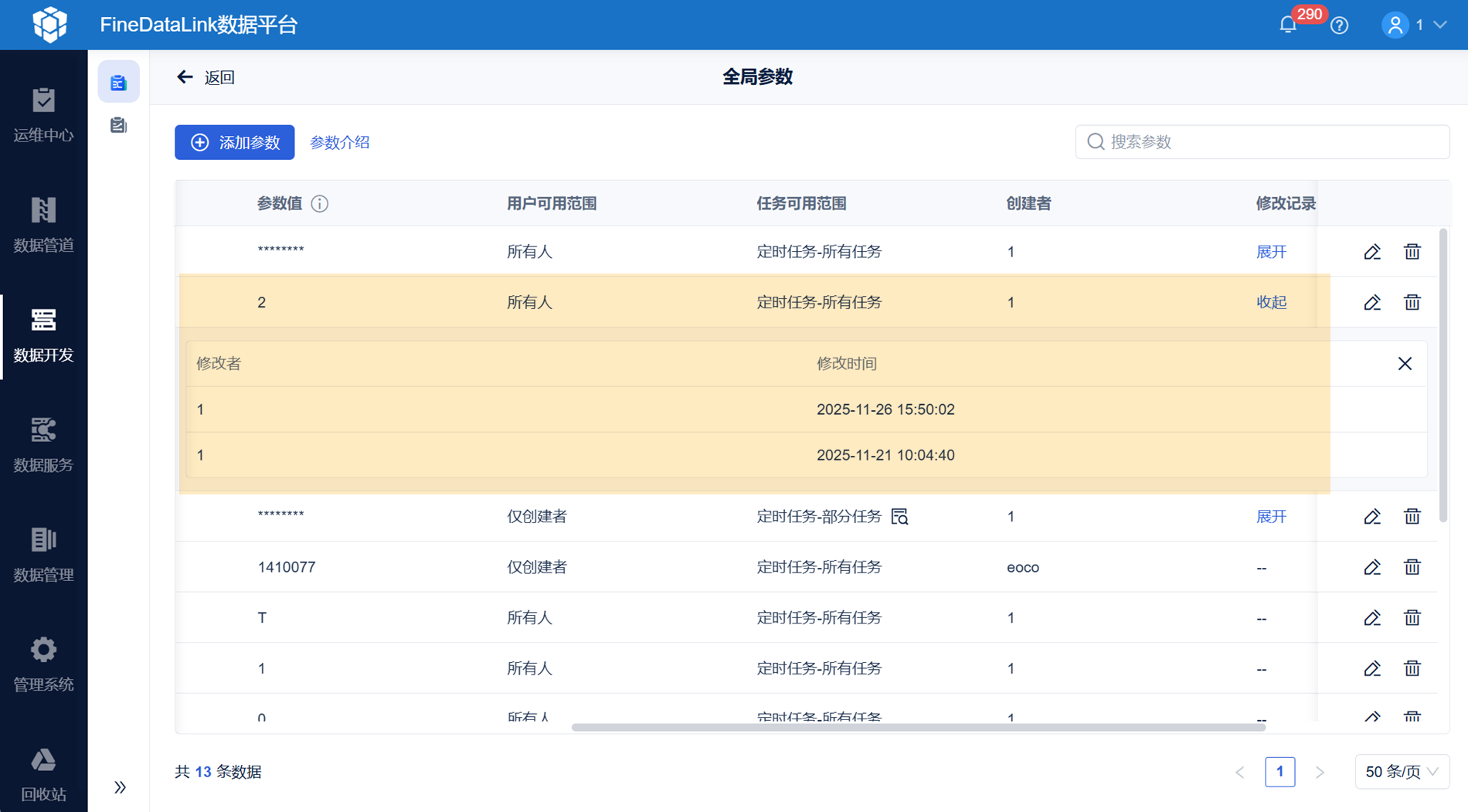Delete the 定时任务-部分任务 row
Image resolution: width=1468 pixels, height=812 pixels.
(x=1412, y=516)
